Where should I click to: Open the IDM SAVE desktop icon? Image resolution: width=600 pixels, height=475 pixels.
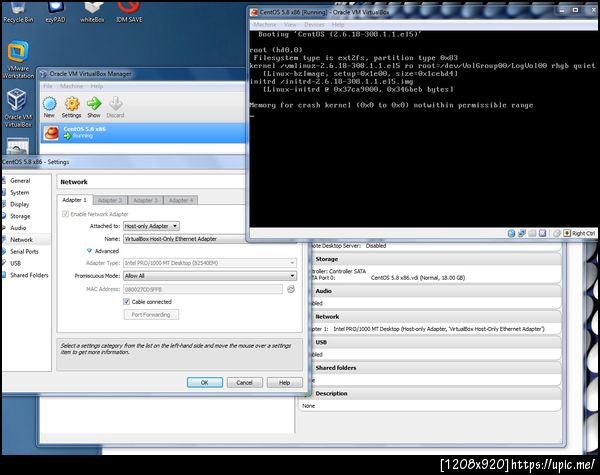[x=129, y=12]
